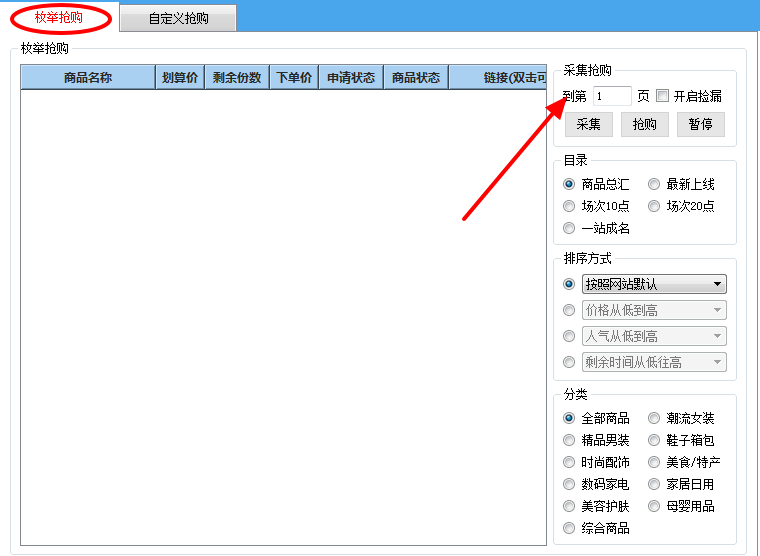Select radio button beside 人气从低到高
Screen dimensions: 760x556
click(x=569, y=336)
